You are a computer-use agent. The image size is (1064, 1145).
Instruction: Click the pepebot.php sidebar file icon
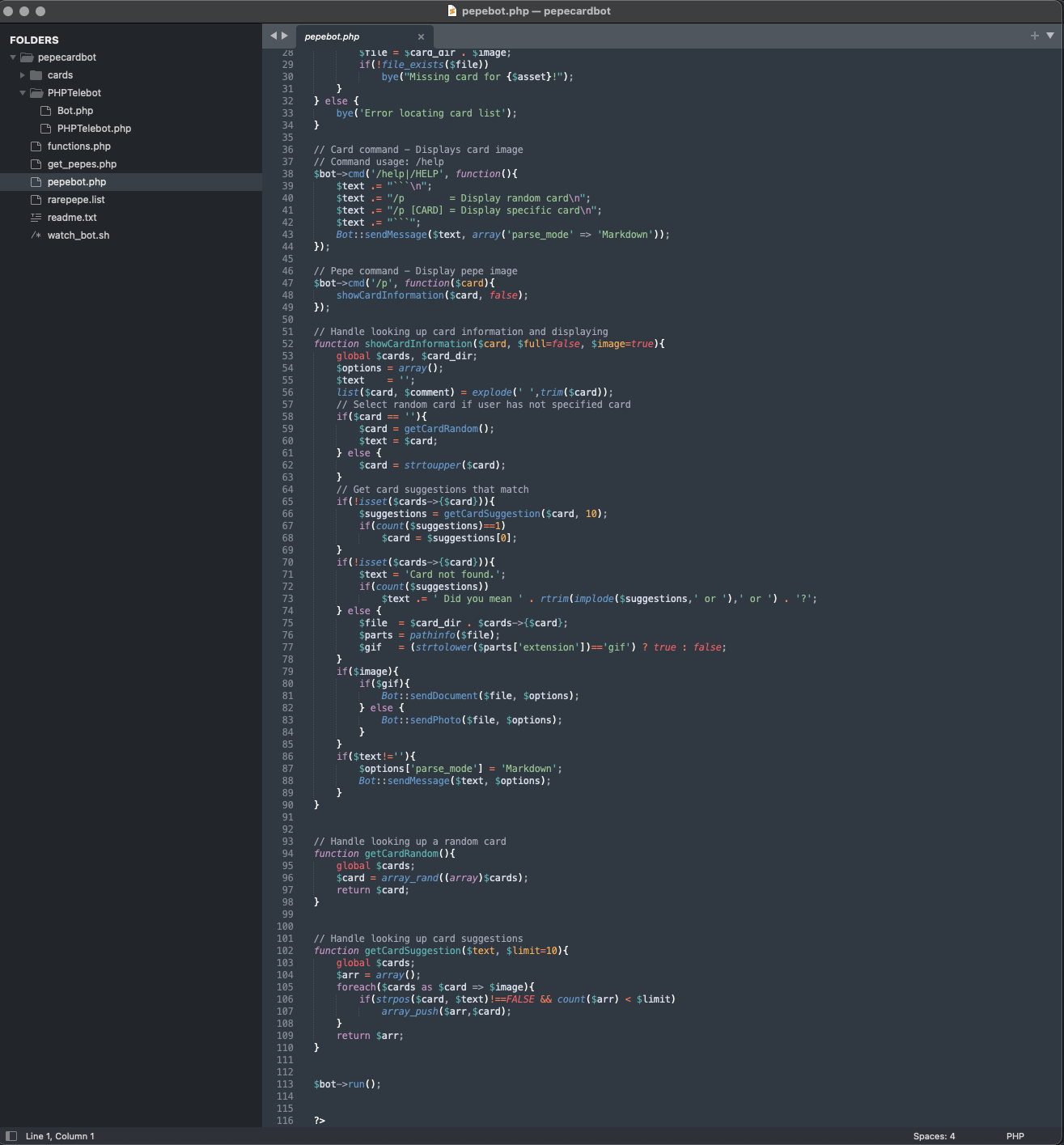(36, 182)
